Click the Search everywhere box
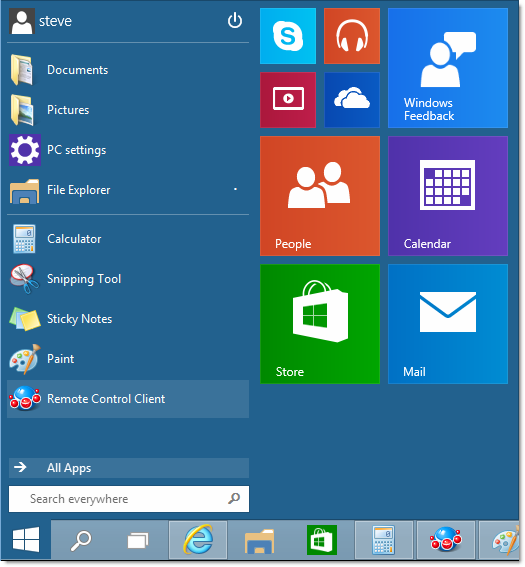525x567 pixels. [x=129, y=499]
